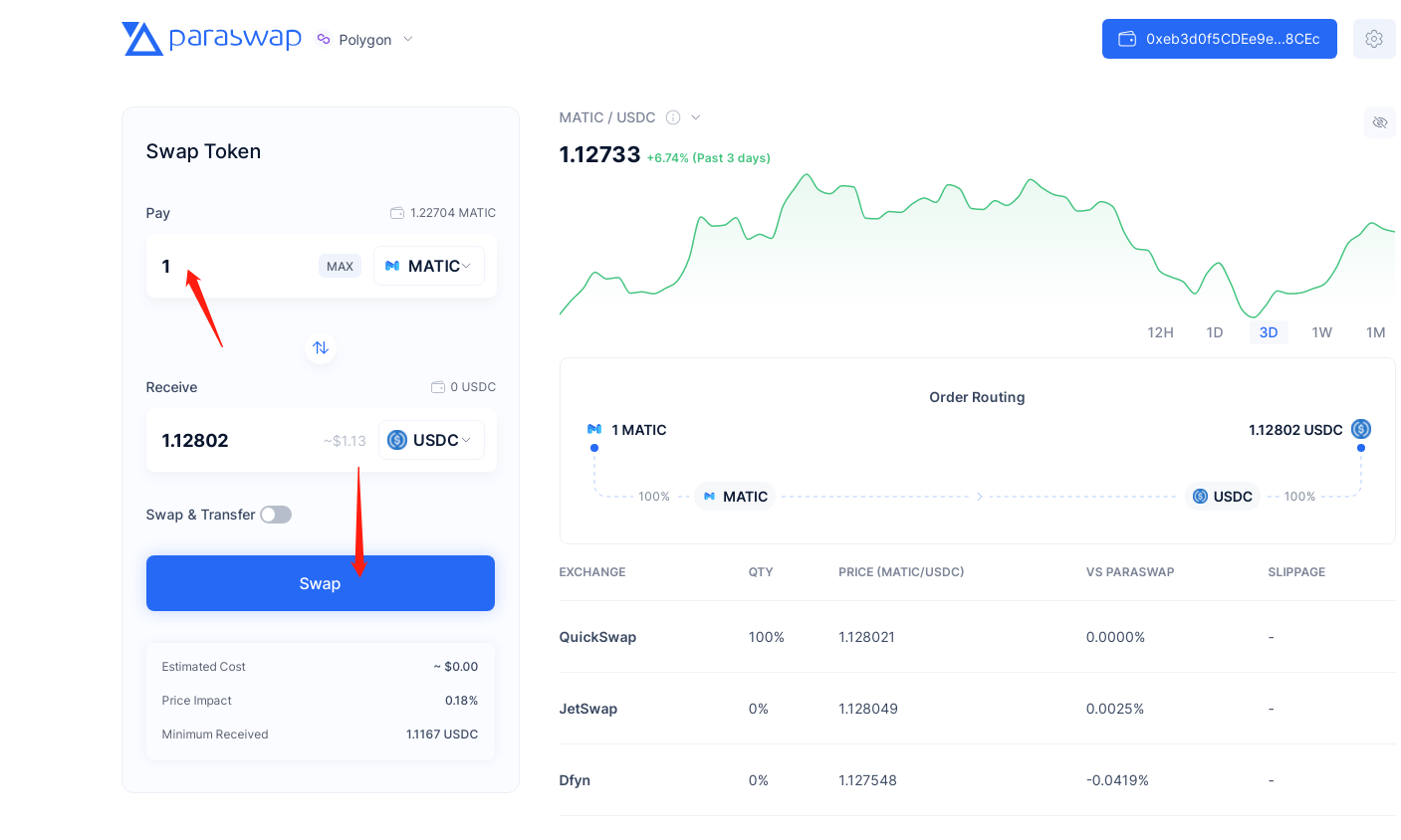The height and width of the screenshot is (840, 1401).
Task: Click the EXCHANGE column header
Action: [592, 572]
